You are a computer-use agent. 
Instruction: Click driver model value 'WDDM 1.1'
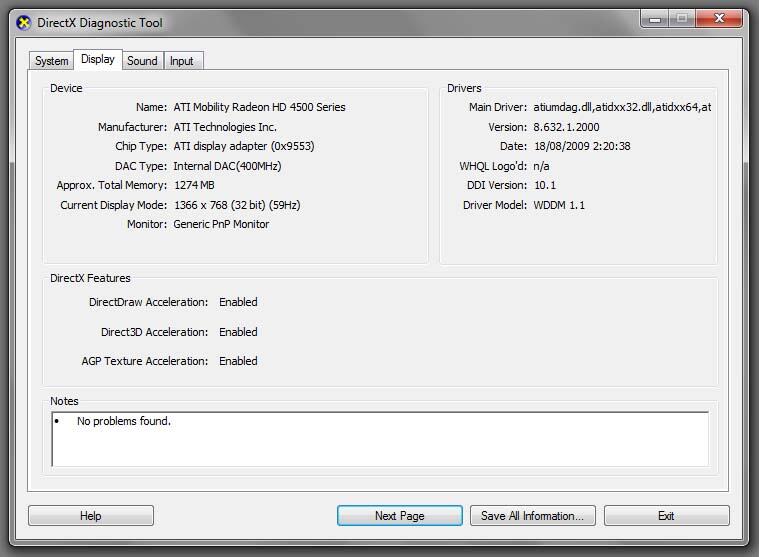(x=559, y=205)
